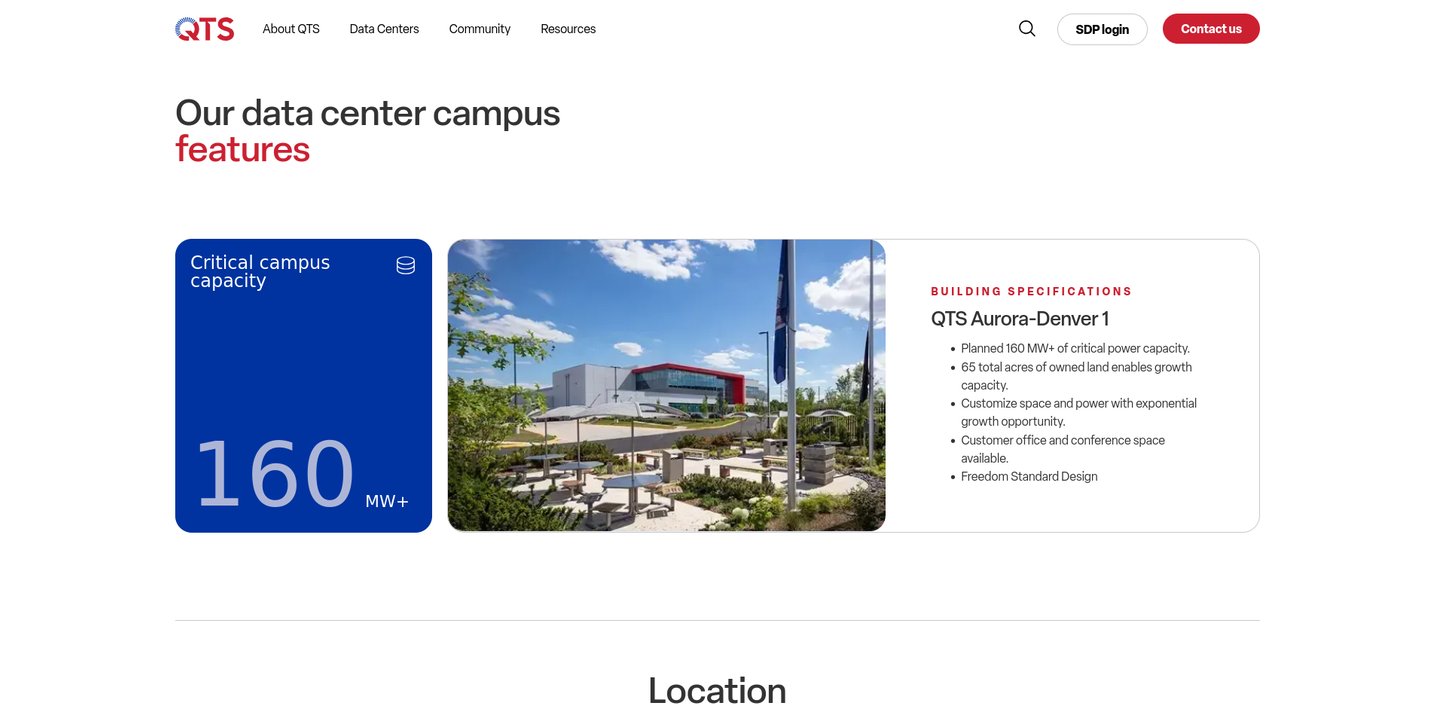Click the SDP login button

(x=1102, y=29)
